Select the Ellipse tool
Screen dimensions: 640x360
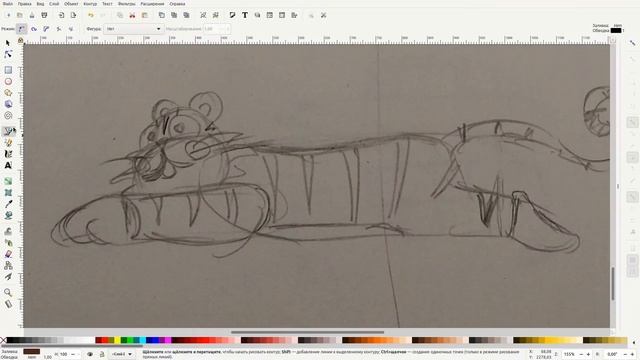tap(8, 82)
